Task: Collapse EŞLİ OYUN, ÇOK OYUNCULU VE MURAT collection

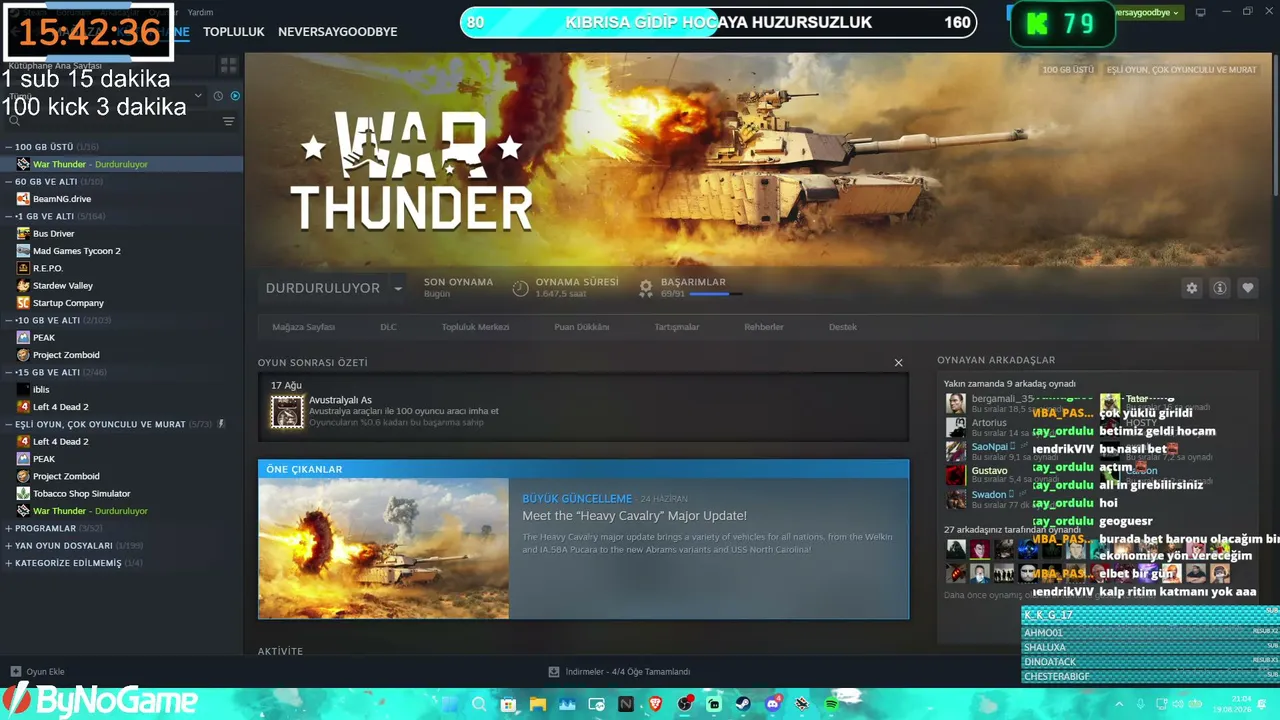Action: coord(9,424)
